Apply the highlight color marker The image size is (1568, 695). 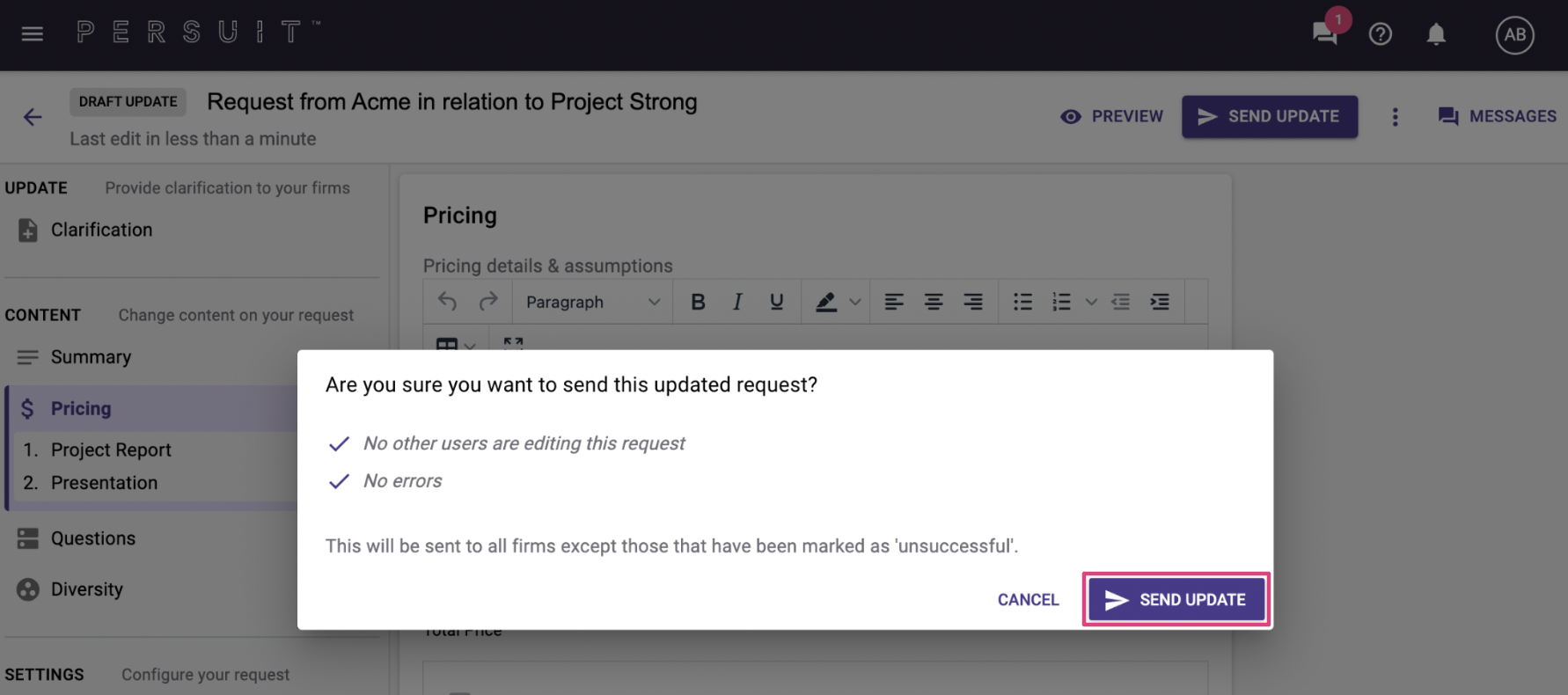pyautogui.click(x=825, y=302)
